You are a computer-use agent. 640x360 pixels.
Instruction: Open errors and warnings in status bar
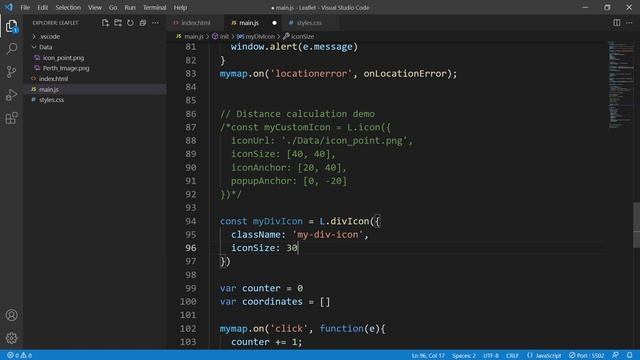[19, 356]
